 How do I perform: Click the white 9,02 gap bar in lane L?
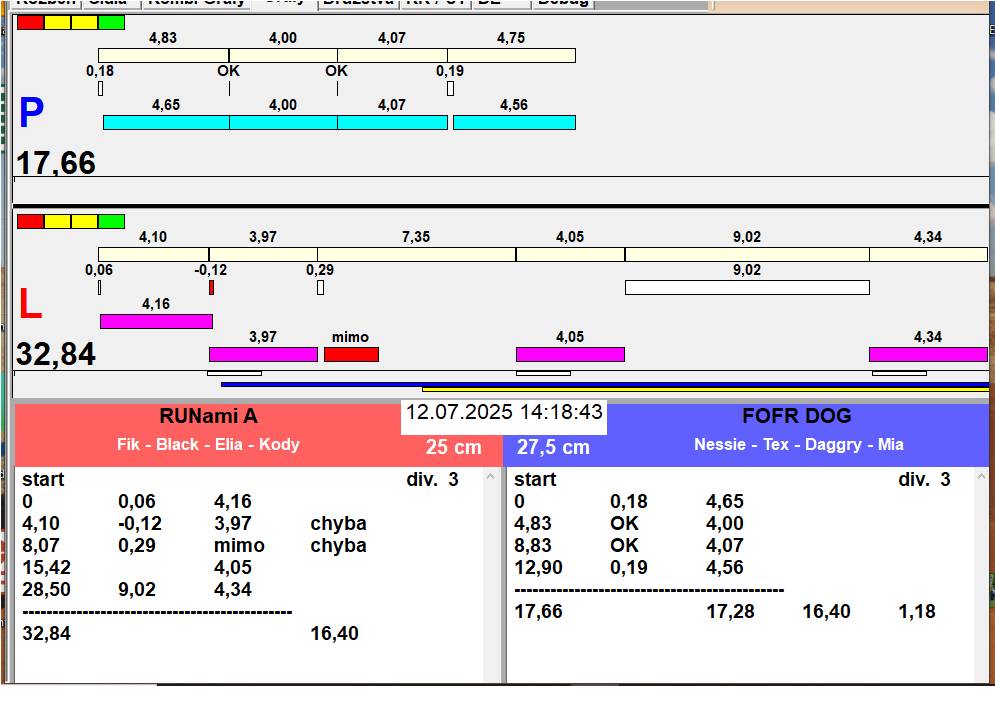747,288
